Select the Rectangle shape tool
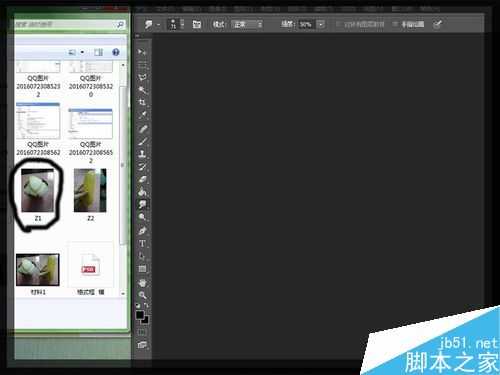Screen dimensions: 500x375 [142, 269]
